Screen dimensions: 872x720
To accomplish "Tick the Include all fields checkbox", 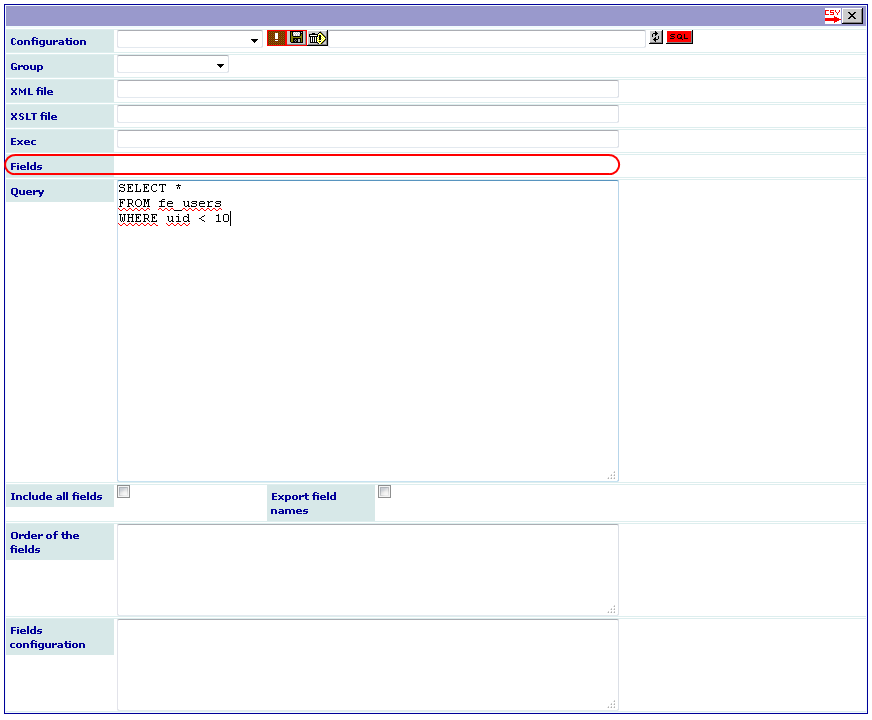I will (123, 491).
